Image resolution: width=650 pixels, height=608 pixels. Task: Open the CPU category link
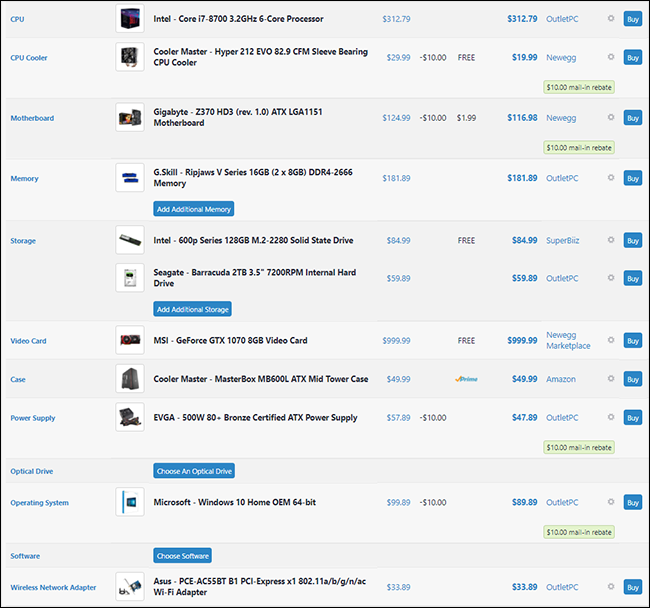point(17,19)
